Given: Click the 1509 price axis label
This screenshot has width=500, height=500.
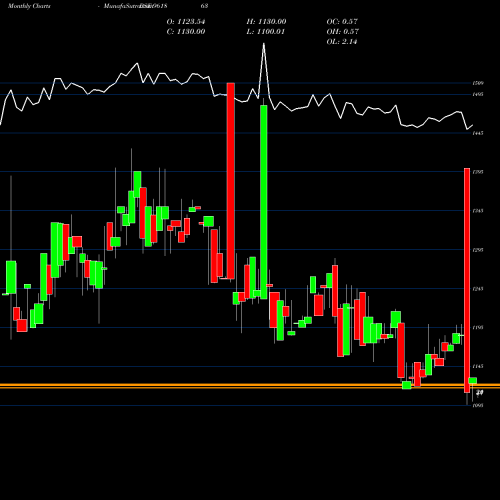Looking at the screenshot, I should tap(478, 83).
